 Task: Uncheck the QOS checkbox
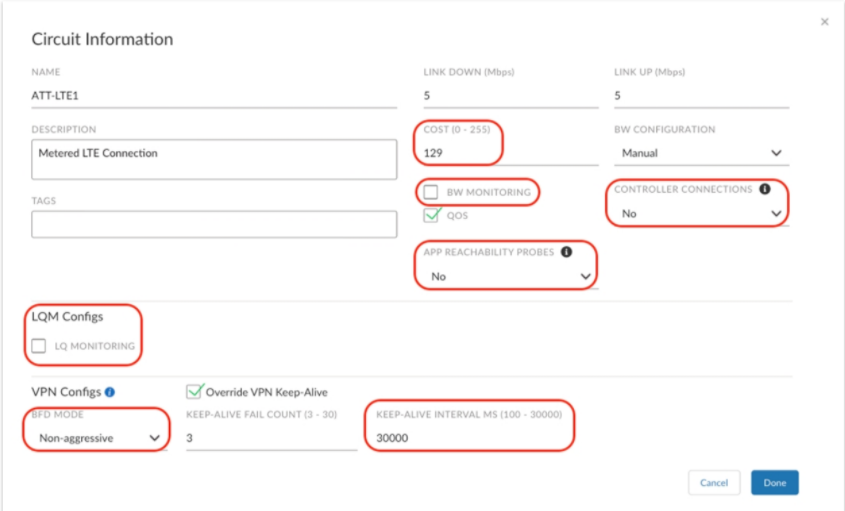[x=431, y=214]
